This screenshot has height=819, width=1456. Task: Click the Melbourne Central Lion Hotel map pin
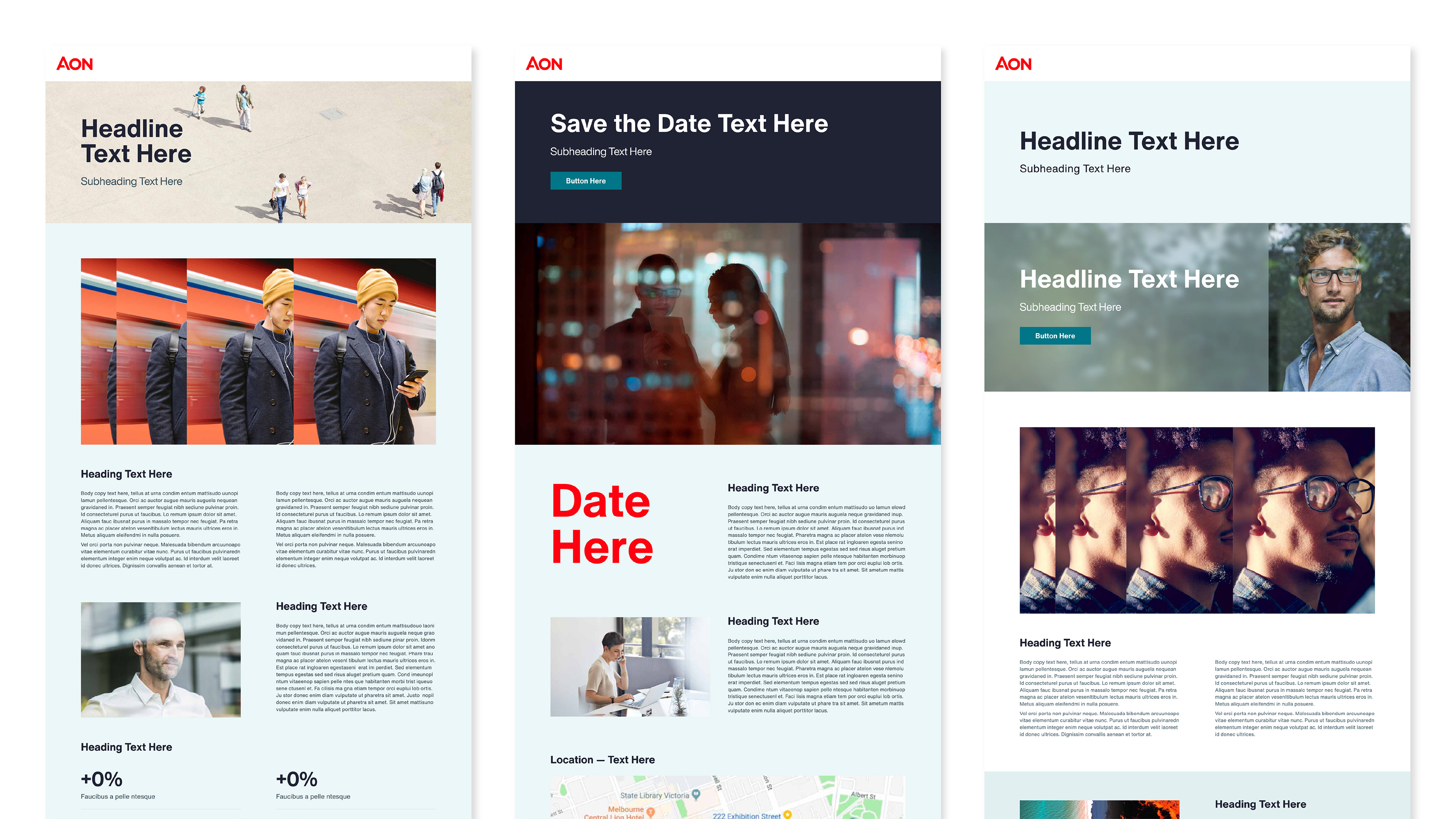pos(651,812)
